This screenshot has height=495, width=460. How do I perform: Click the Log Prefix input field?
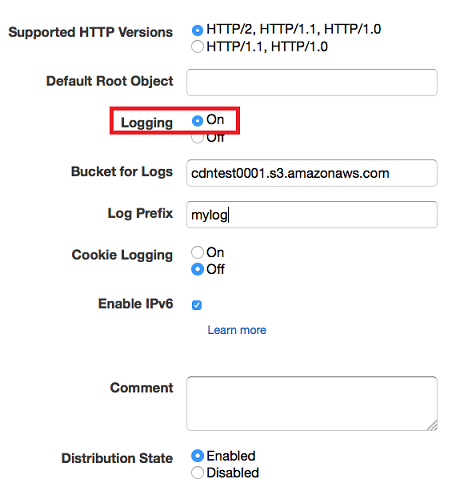pyautogui.click(x=312, y=215)
